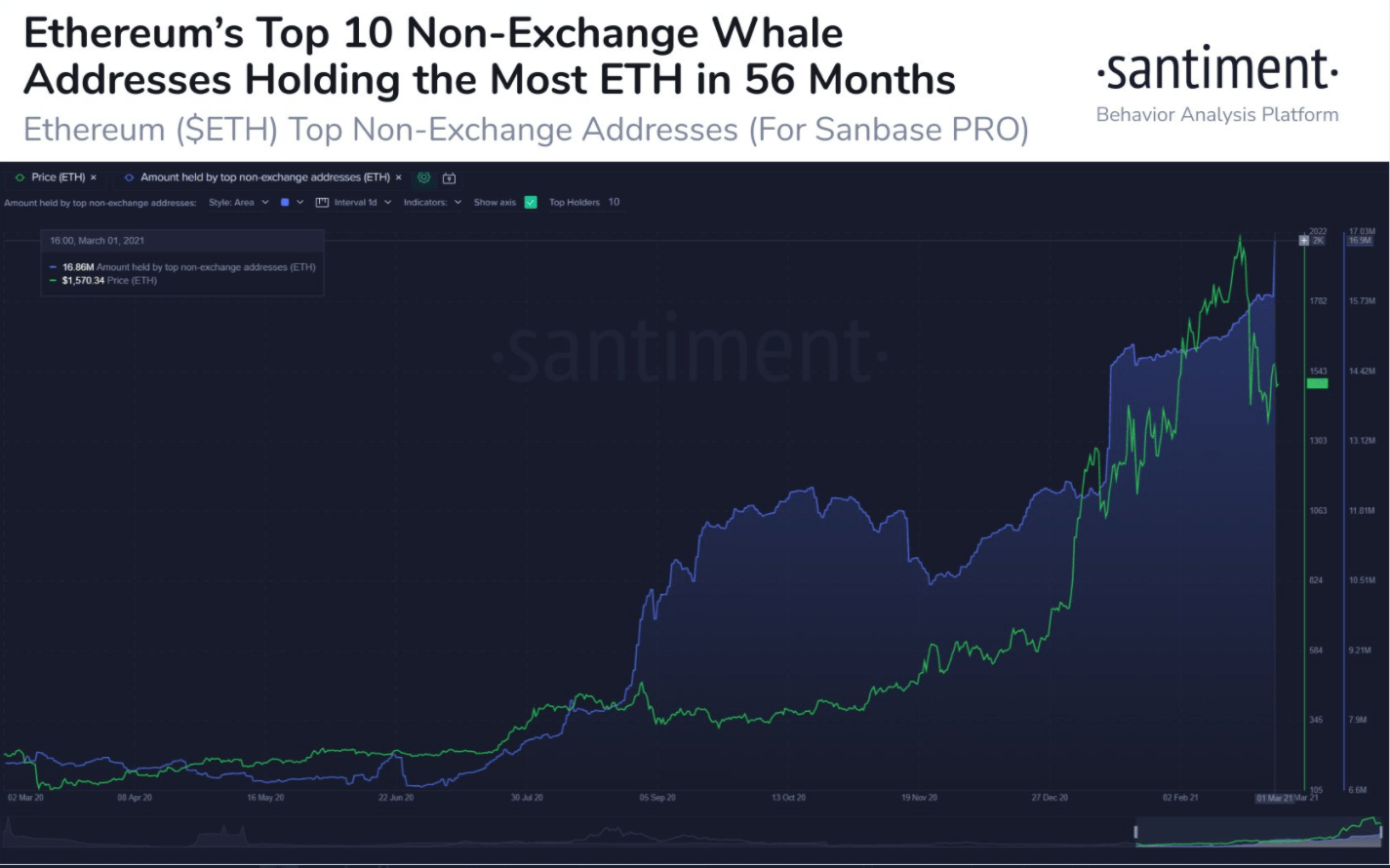Expand the Indicators dropdown
The width and height of the screenshot is (1390, 868).
point(432,202)
